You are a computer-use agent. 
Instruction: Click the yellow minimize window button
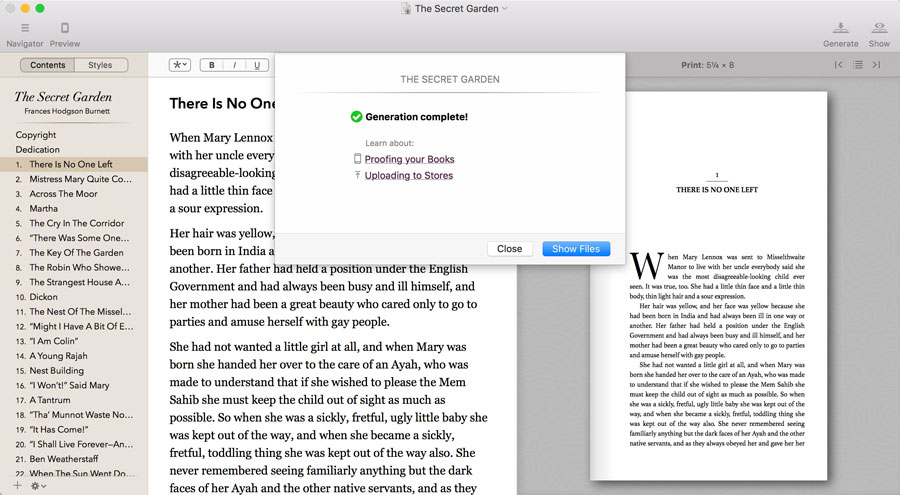[x=25, y=8]
